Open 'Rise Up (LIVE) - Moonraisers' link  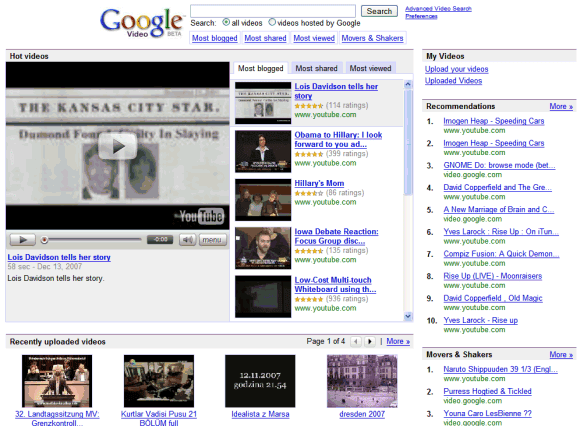point(493,276)
